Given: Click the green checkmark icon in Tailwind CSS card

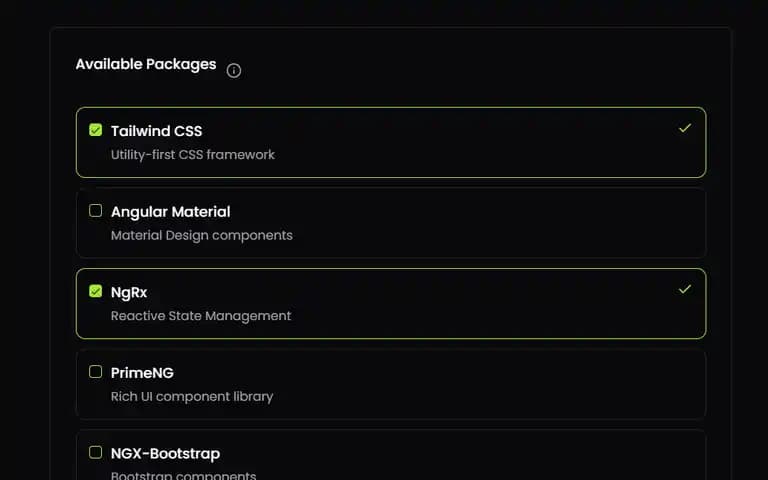Looking at the screenshot, I should (685, 128).
